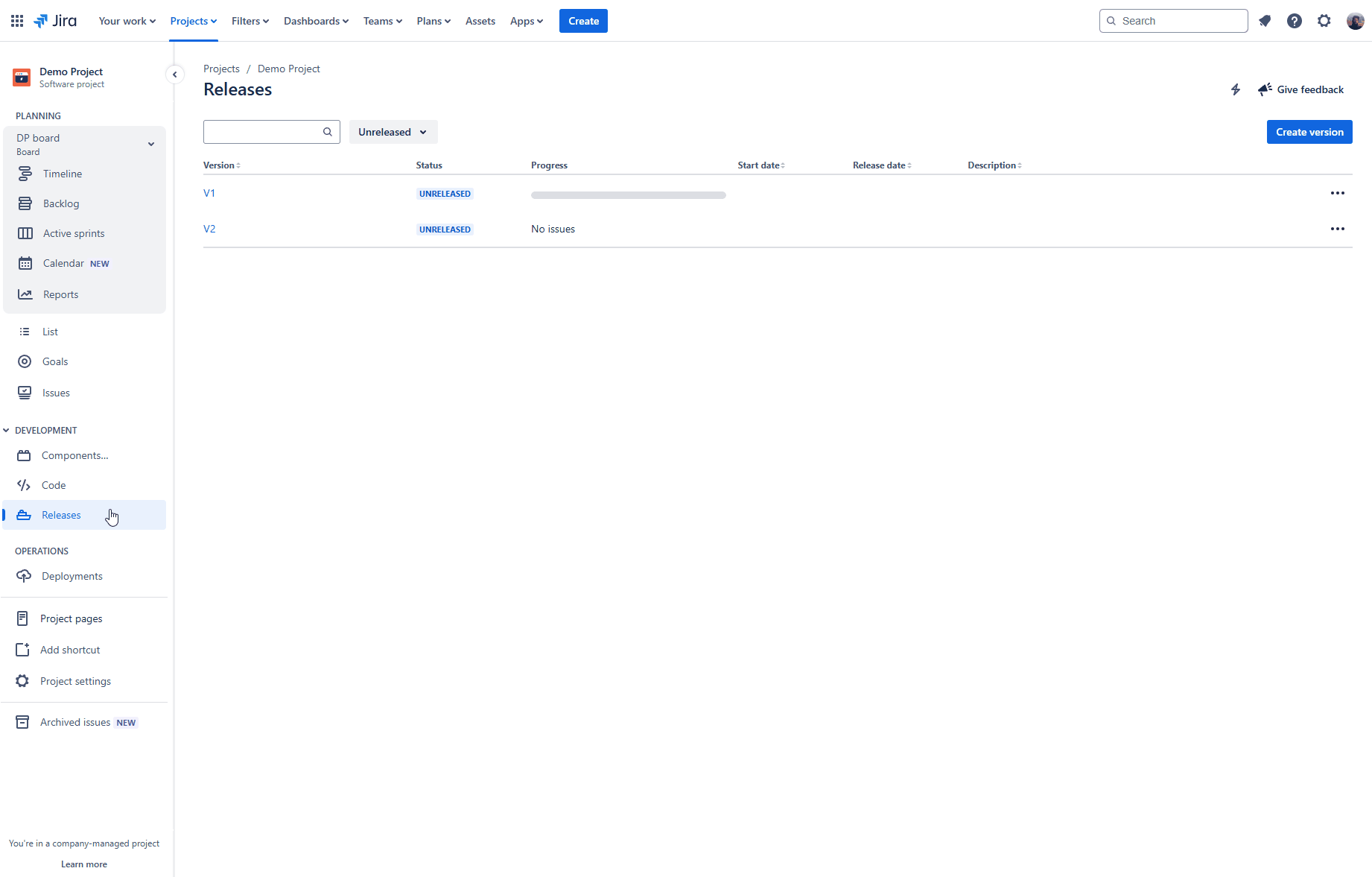The image size is (1372, 877).
Task: Click the search field above the versions table
Action: [x=264, y=131]
